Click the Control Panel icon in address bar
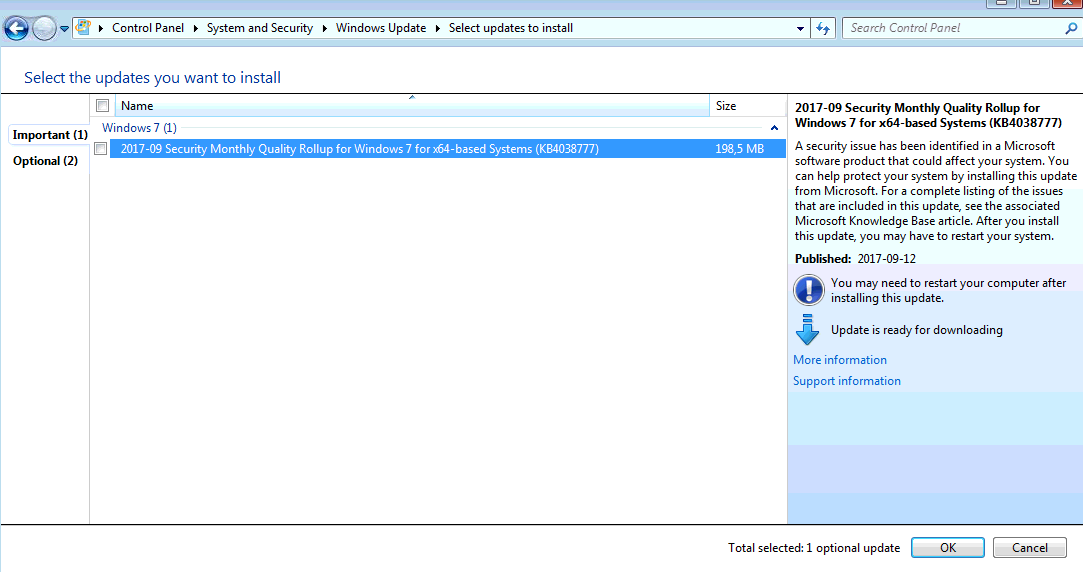Screen dimensions: 1083x572 [x=84, y=28]
